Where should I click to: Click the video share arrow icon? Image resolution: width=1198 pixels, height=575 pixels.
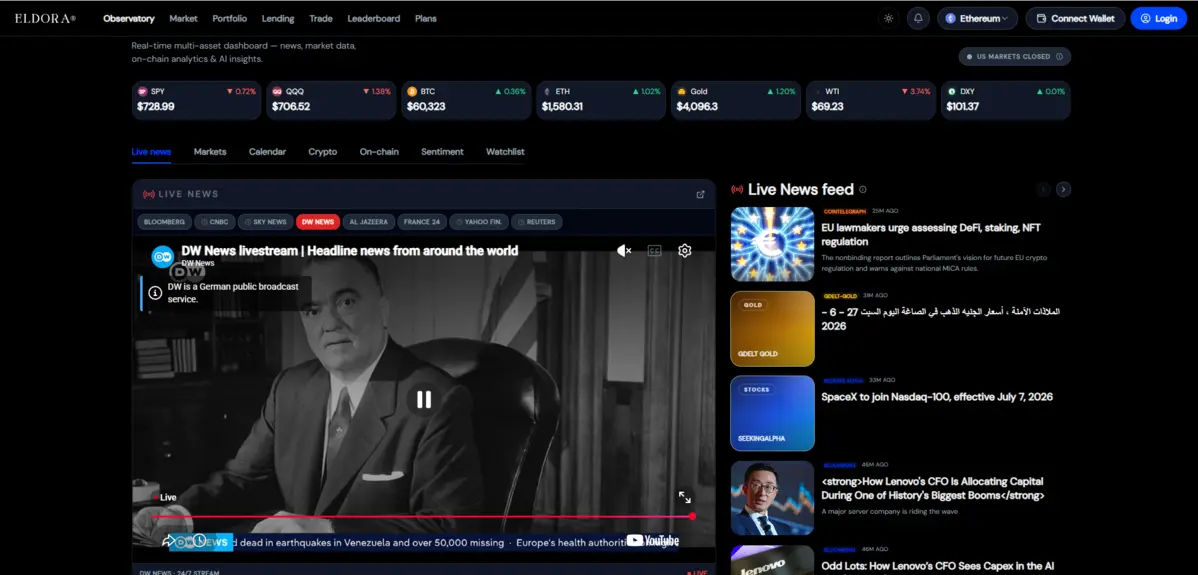click(168, 541)
